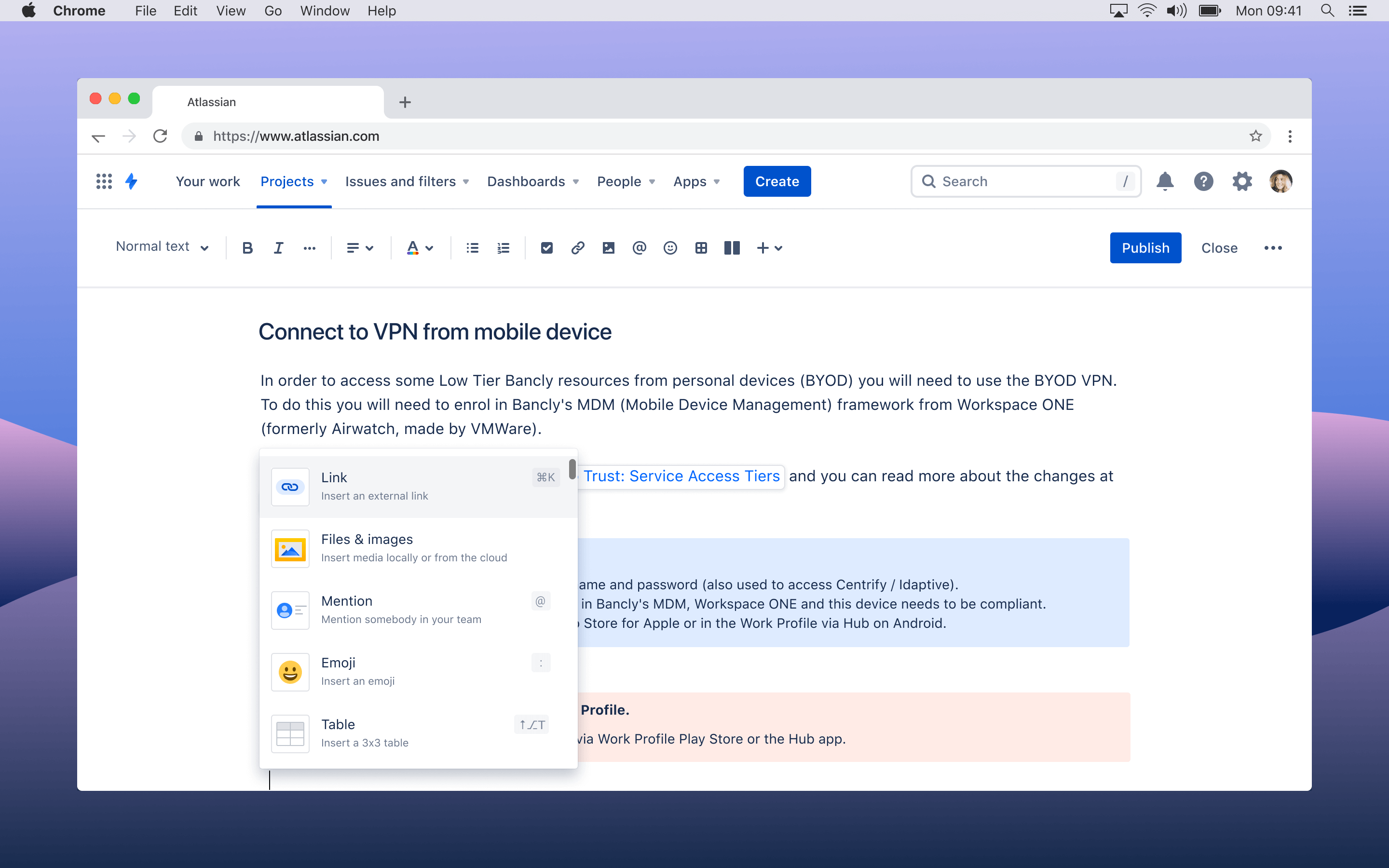Viewport: 1389px width, 868px height.
Task: Click the Jira lightning logo icon
Action: pyautogui.click(x=132, y=181)
